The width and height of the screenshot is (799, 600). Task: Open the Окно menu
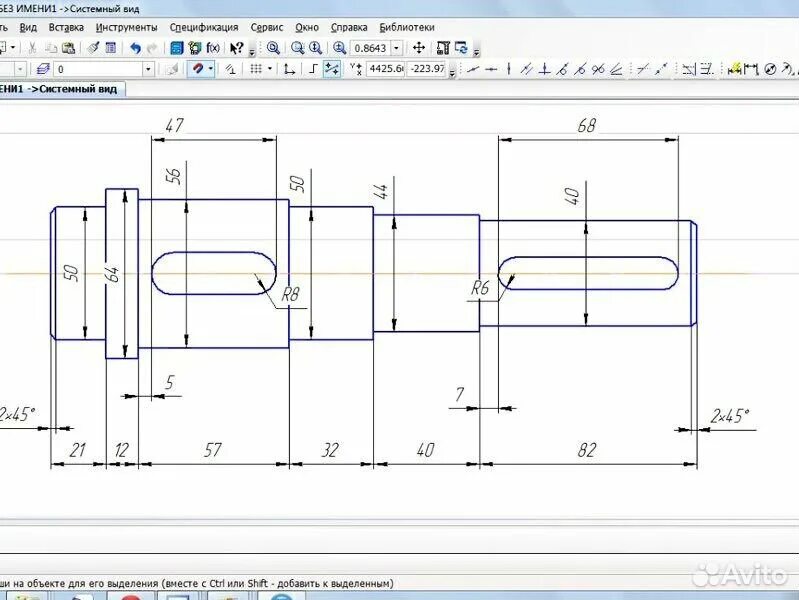307,27
